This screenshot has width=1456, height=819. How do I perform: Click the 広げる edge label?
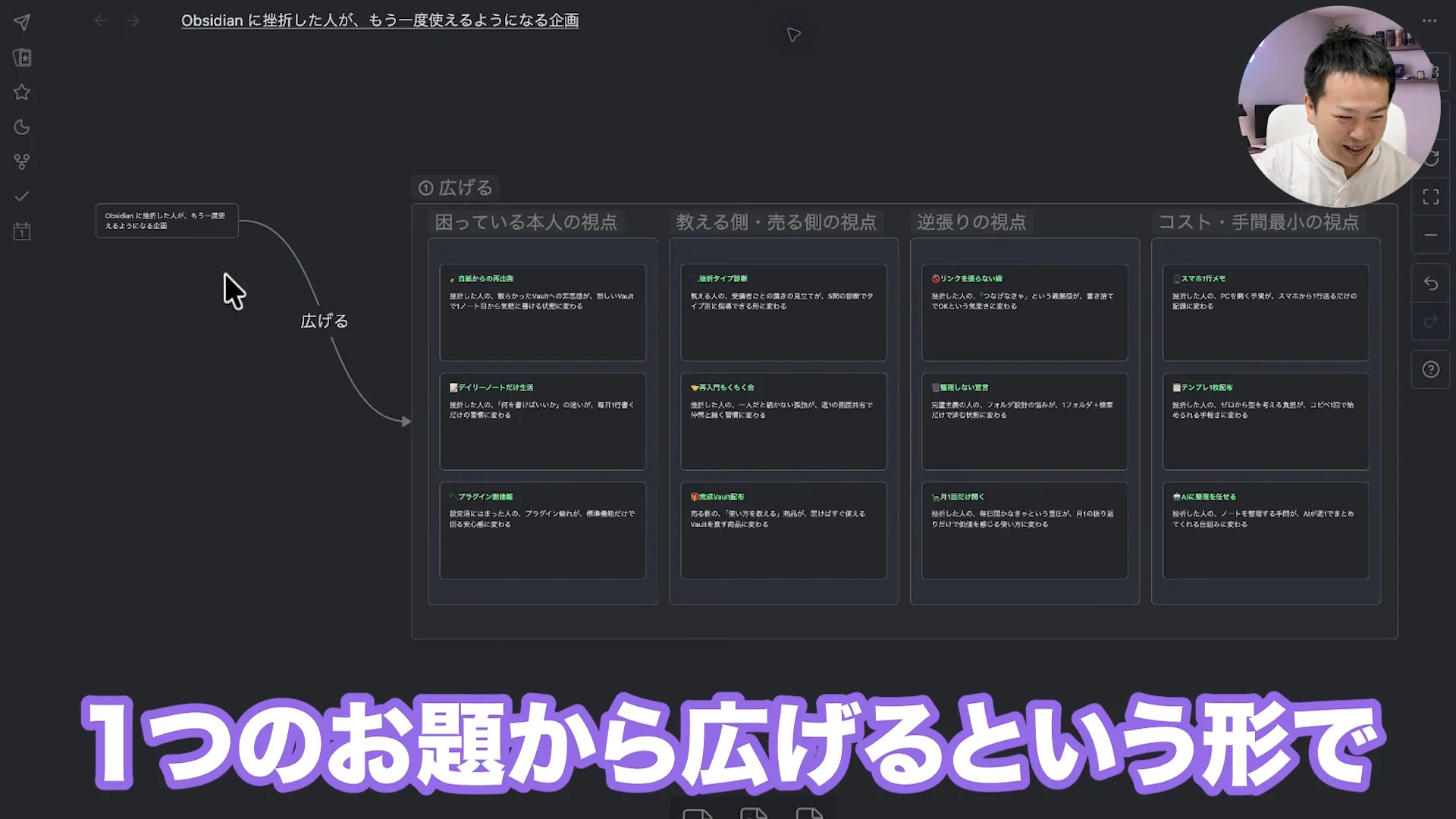(x=325, y=321)
